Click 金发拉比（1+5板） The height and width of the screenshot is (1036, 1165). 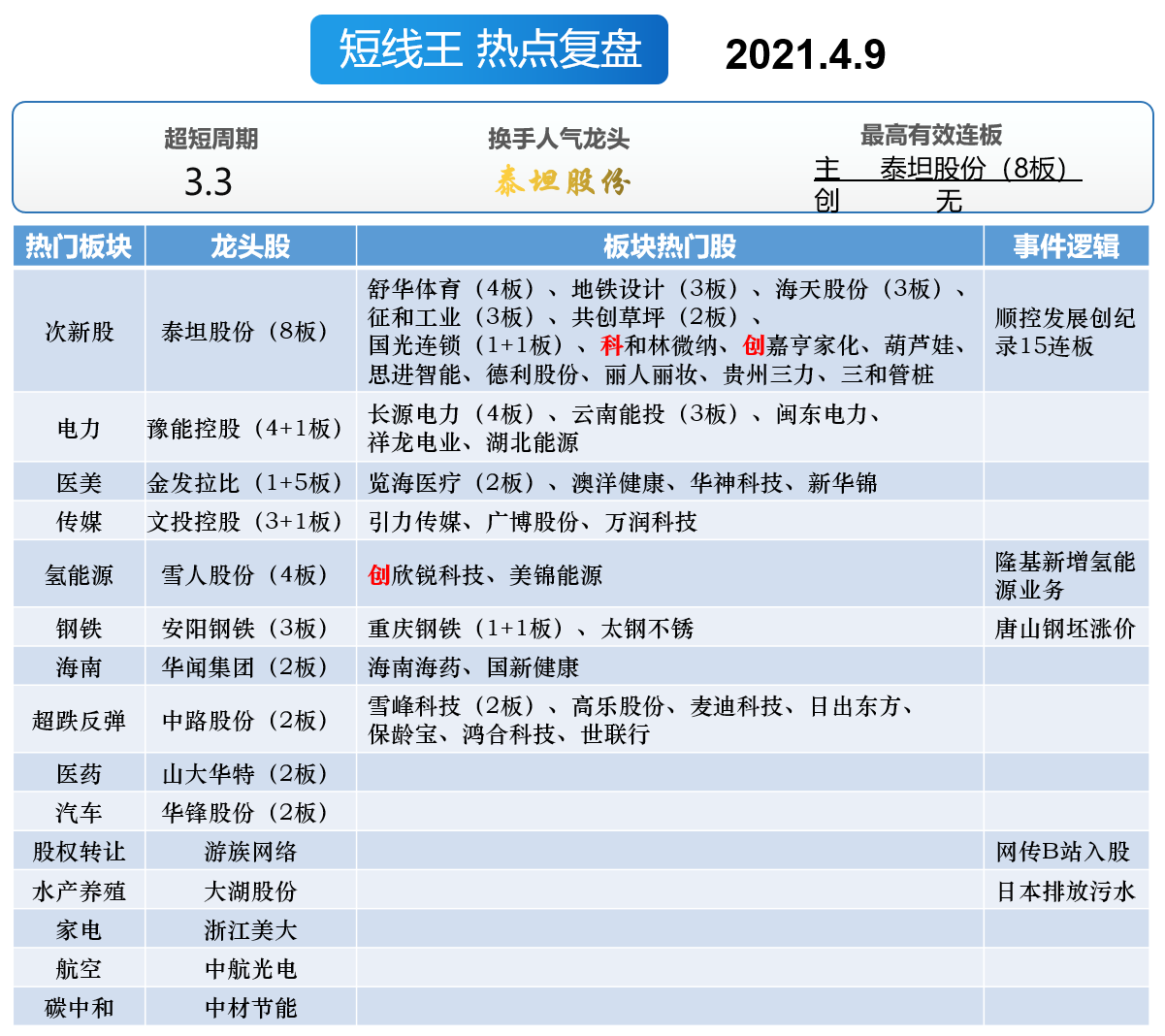coord(250,483)
